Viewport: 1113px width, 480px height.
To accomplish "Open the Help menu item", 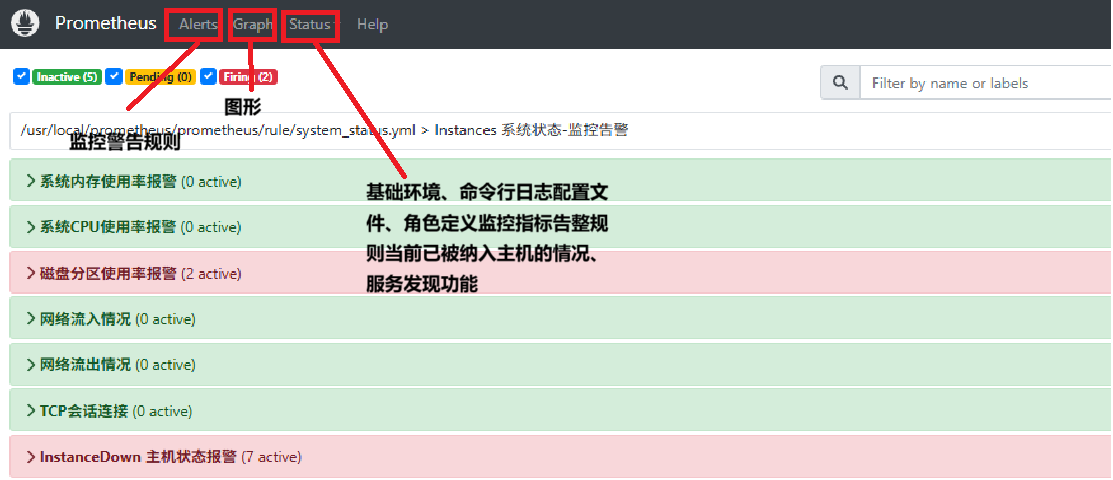I will click(x=372, y=24).
